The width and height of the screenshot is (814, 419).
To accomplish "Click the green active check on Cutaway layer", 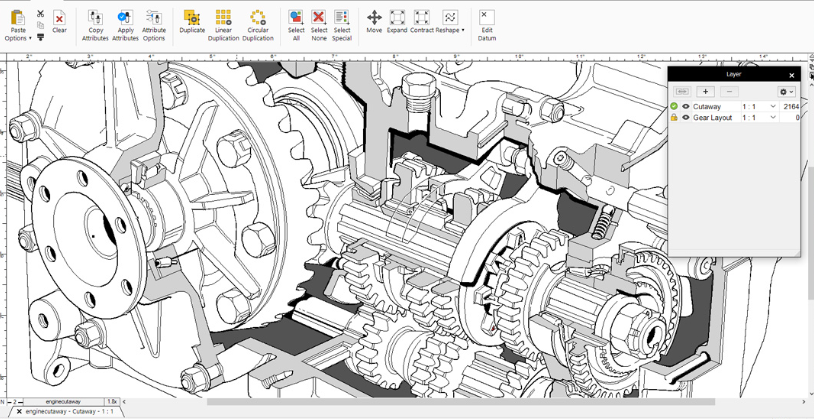I will 674,106.
